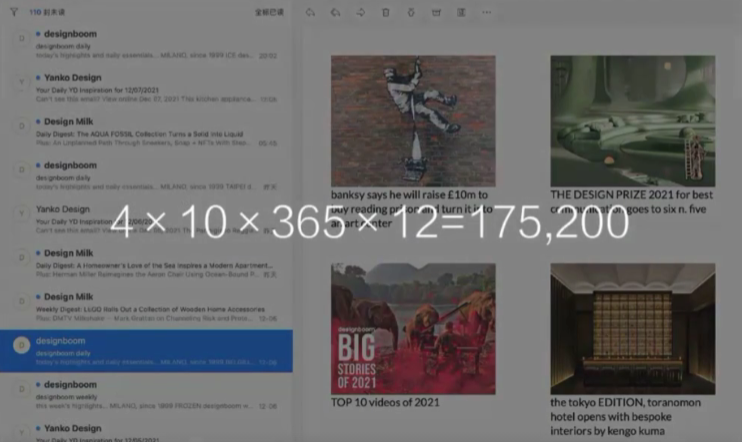
Task: Open Design Milk Weekly Digest LEGO email
Action: 146,307
